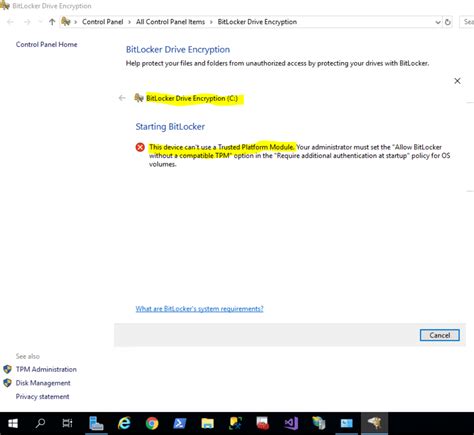The image size is (474, 435).
Task: Open Task View on the taskbar
Action: coord(67,423)
